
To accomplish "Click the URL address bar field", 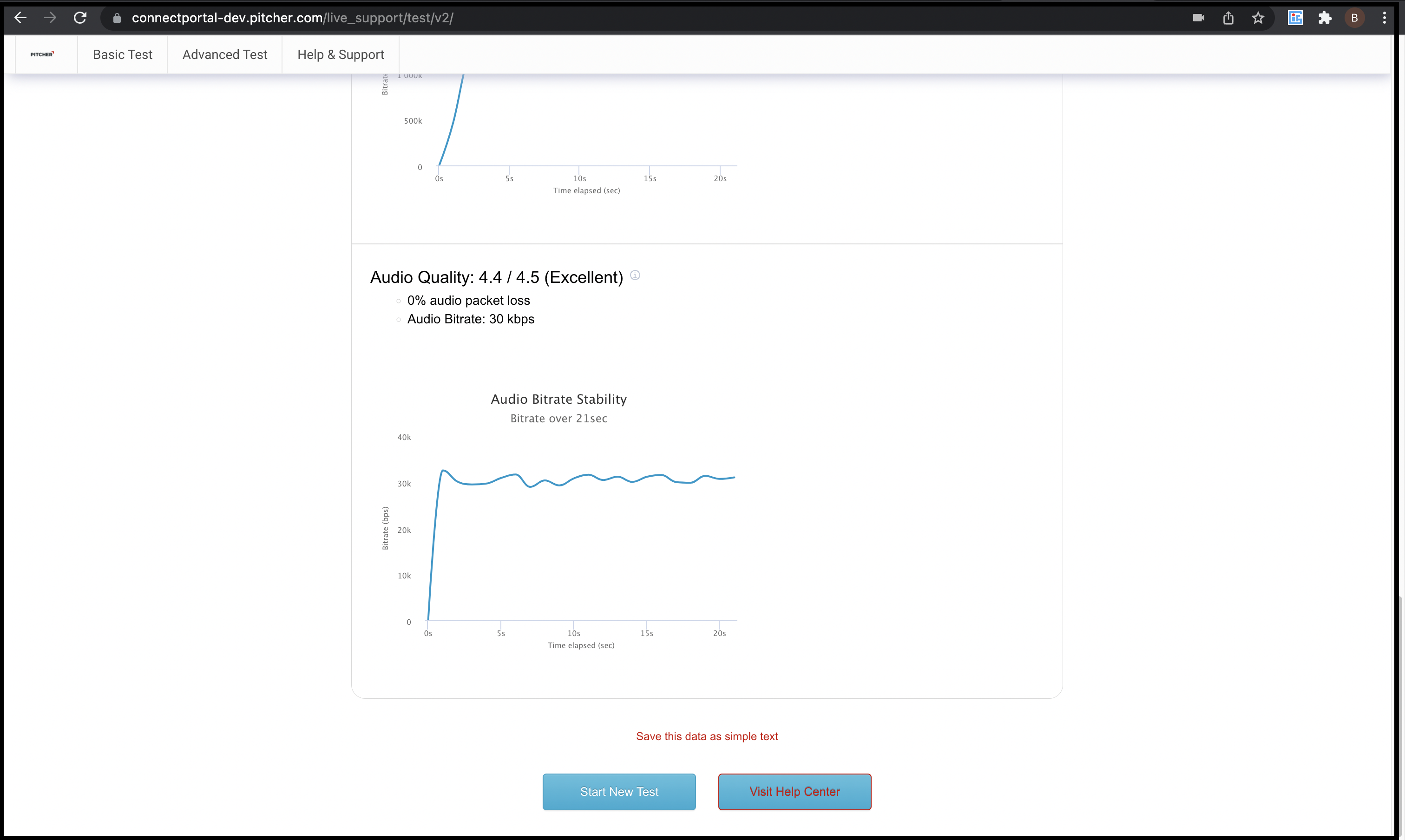I will click(623, 18).
